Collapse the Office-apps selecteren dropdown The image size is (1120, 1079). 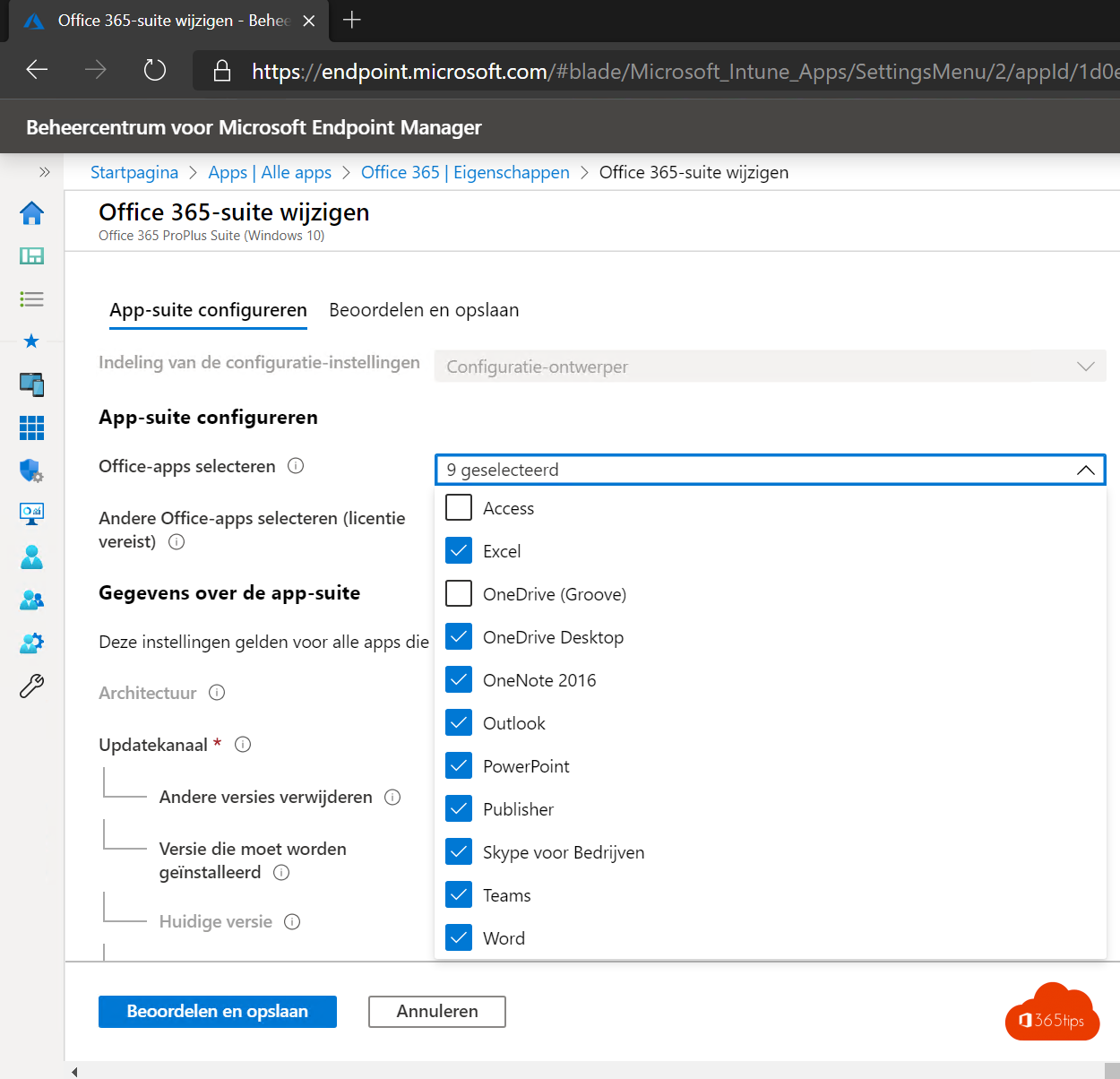point(1085,469)
